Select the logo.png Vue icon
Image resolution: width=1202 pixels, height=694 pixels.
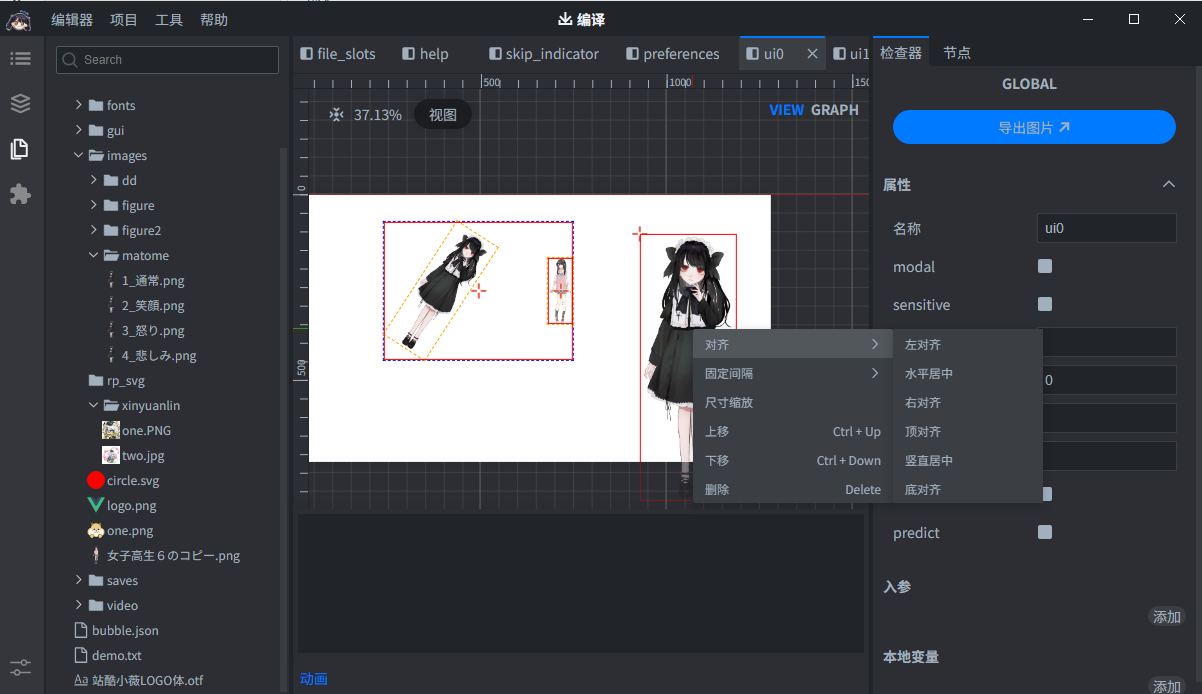96,505
